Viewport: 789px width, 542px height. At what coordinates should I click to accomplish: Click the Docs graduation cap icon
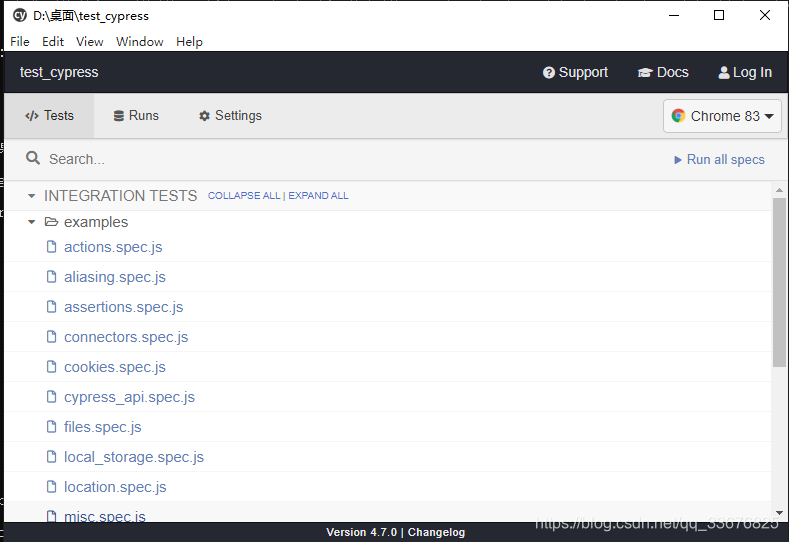645,73
